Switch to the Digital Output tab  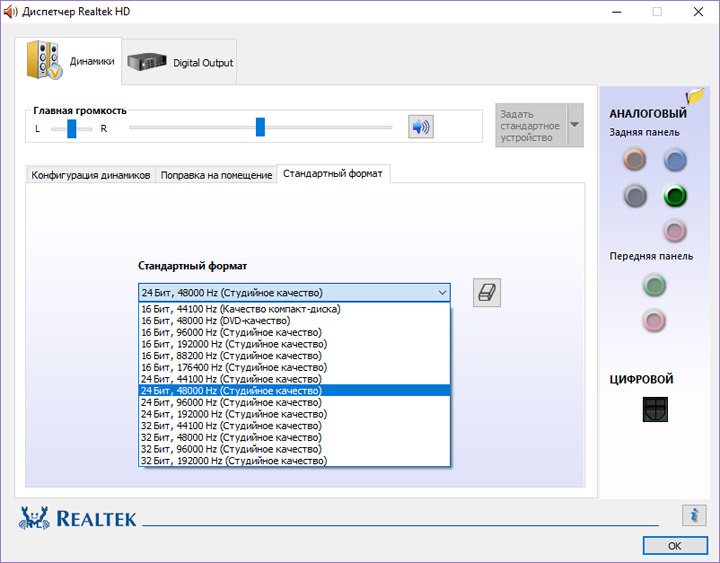click(x=180, y=62)
